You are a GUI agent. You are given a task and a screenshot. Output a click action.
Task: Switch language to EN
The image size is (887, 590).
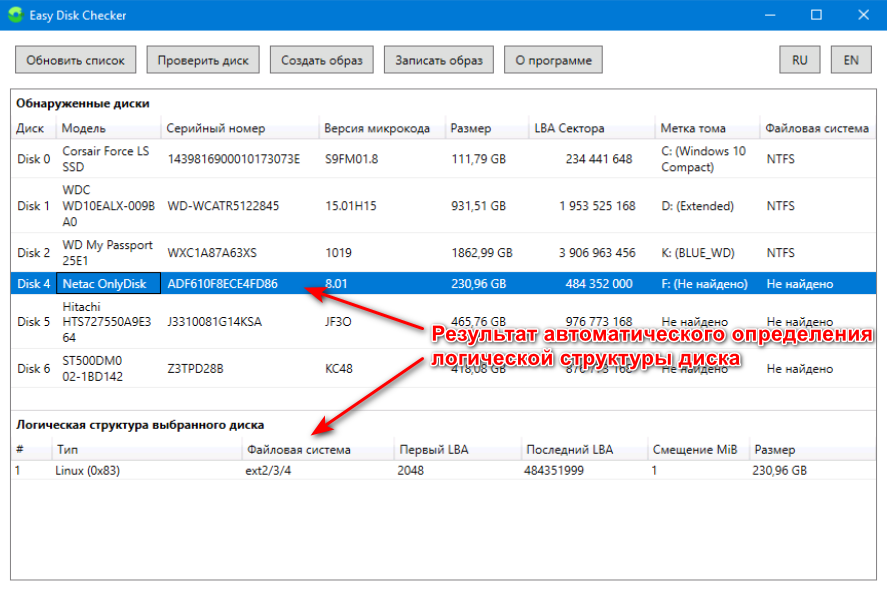point(850,60)
